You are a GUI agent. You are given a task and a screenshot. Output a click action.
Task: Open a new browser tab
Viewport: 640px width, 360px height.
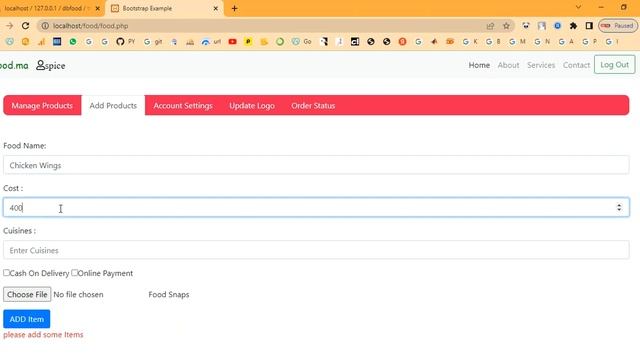point(234,8)
